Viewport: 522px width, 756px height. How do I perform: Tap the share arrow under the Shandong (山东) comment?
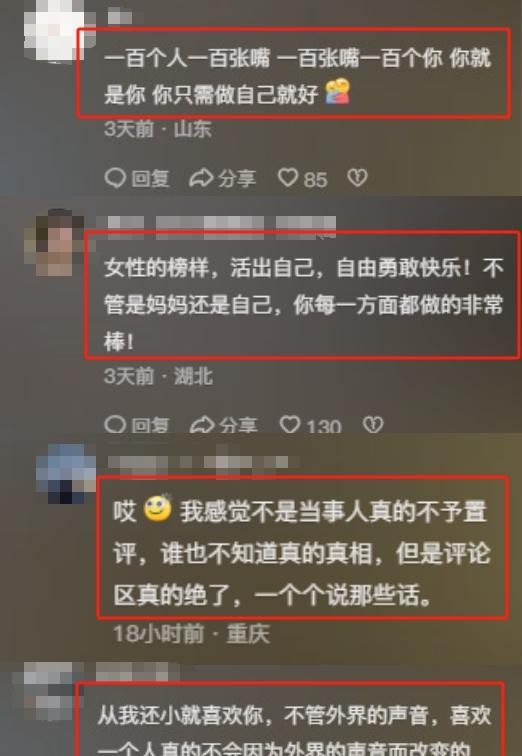201,178
